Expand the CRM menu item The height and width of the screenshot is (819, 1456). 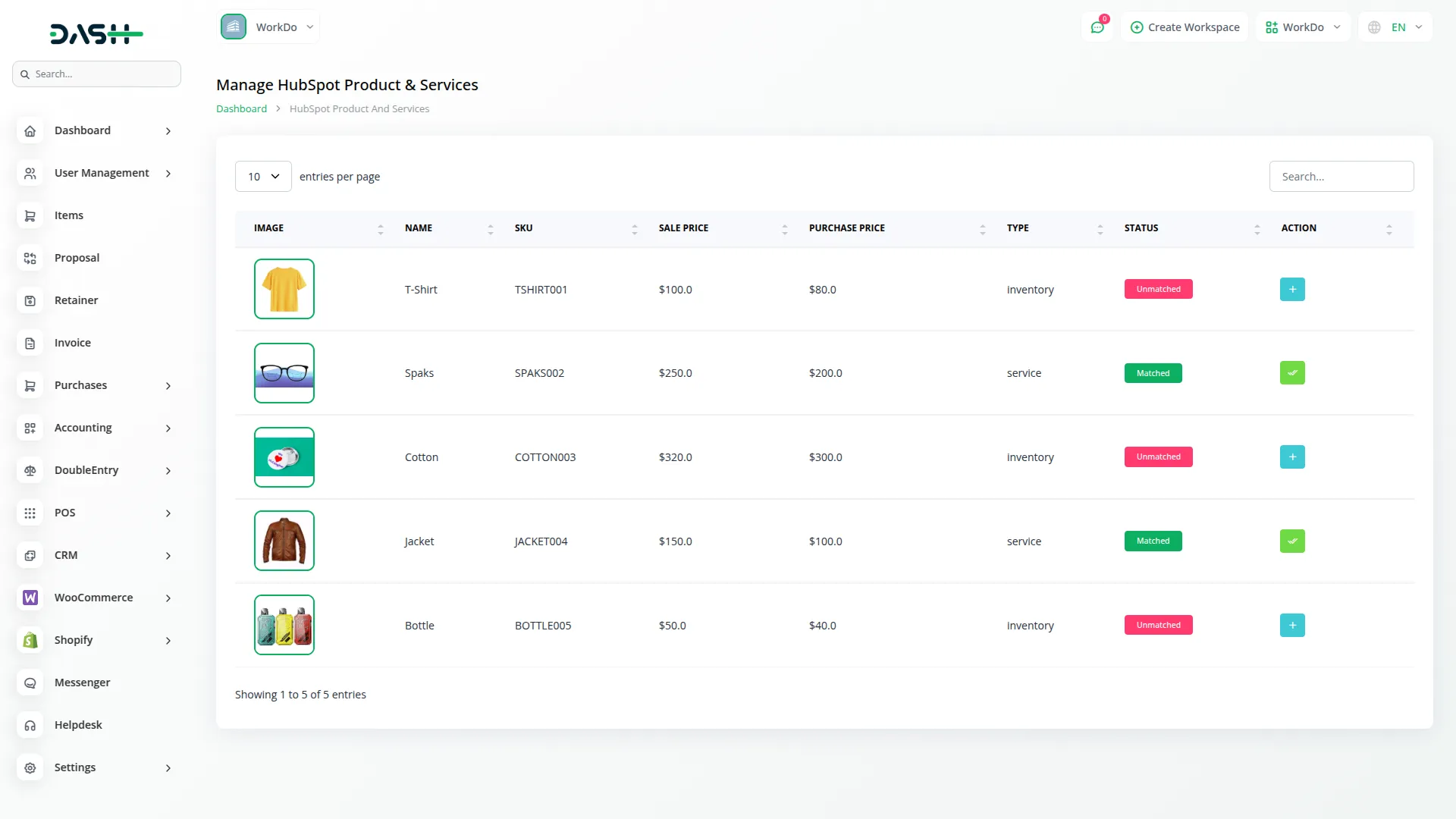coord(67,555)
